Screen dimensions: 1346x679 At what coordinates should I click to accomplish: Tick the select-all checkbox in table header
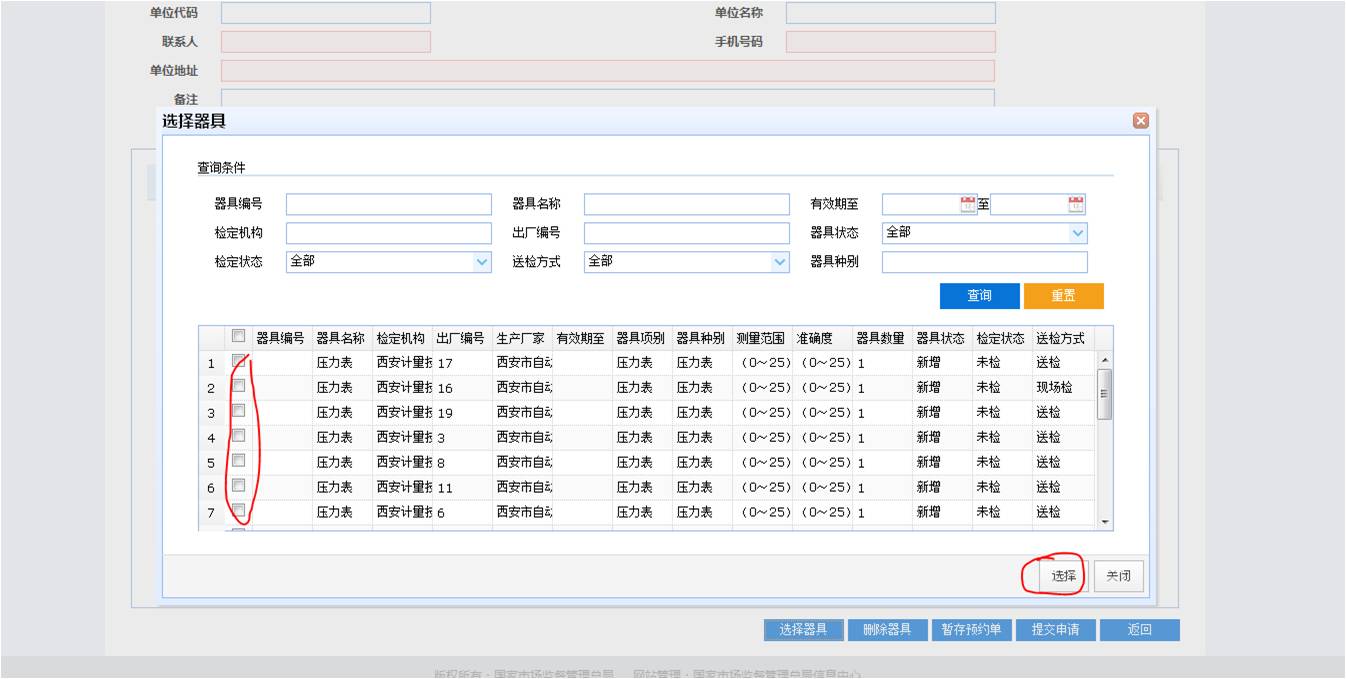(x=238, y=336)
